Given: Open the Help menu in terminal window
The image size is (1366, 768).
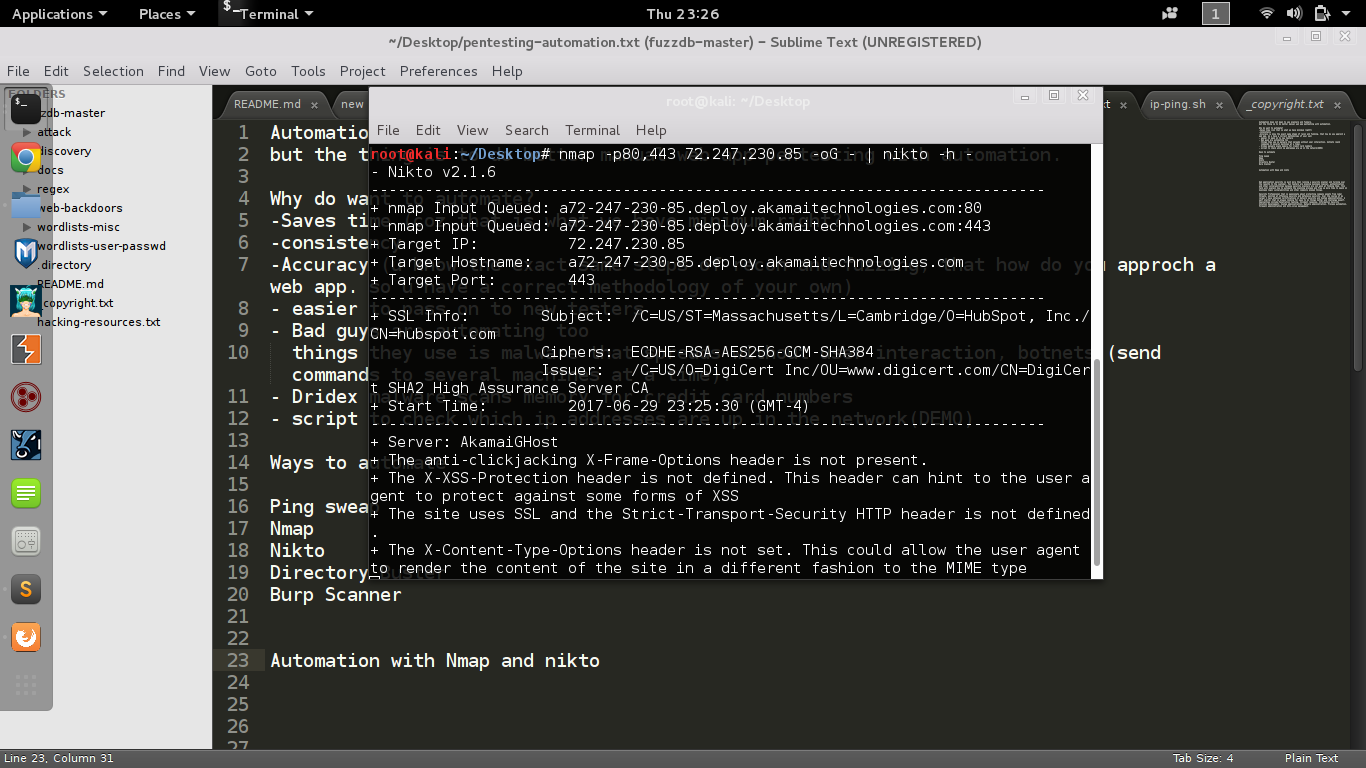Looking at the screenshot, I should (651, 130).
